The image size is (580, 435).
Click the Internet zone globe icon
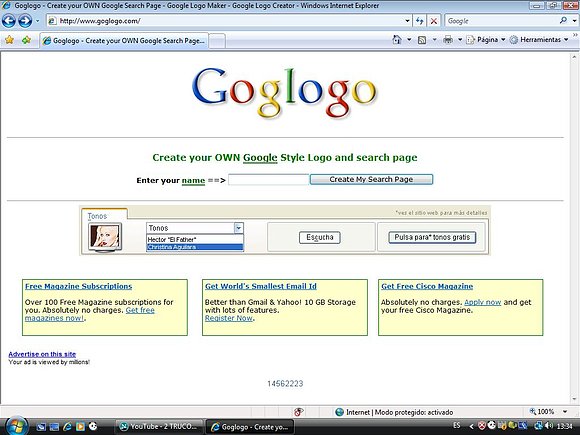pyautogui.click(x=339, y=412)
